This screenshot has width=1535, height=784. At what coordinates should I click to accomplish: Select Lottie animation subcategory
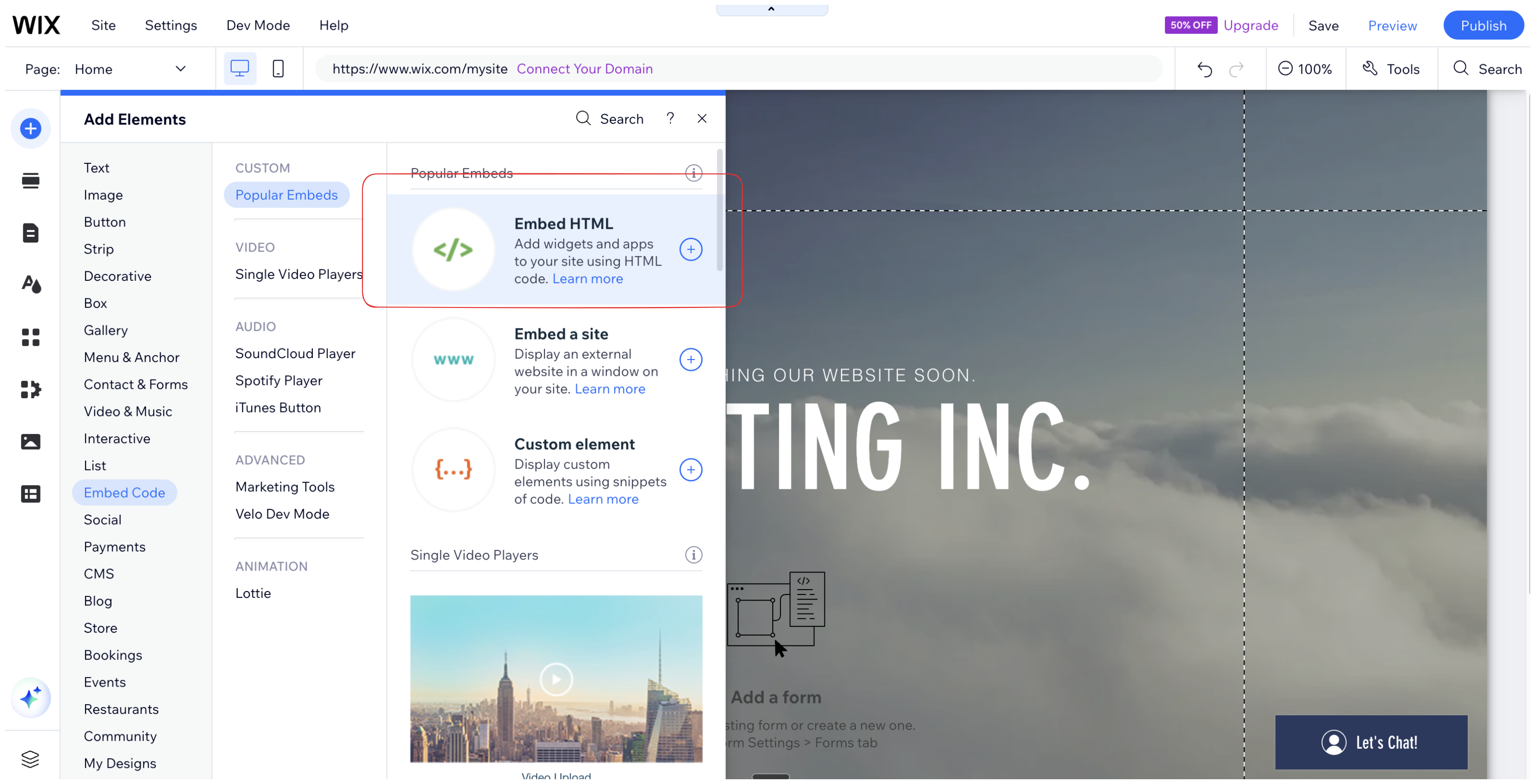pyautogui.click(x=253, y=593)
